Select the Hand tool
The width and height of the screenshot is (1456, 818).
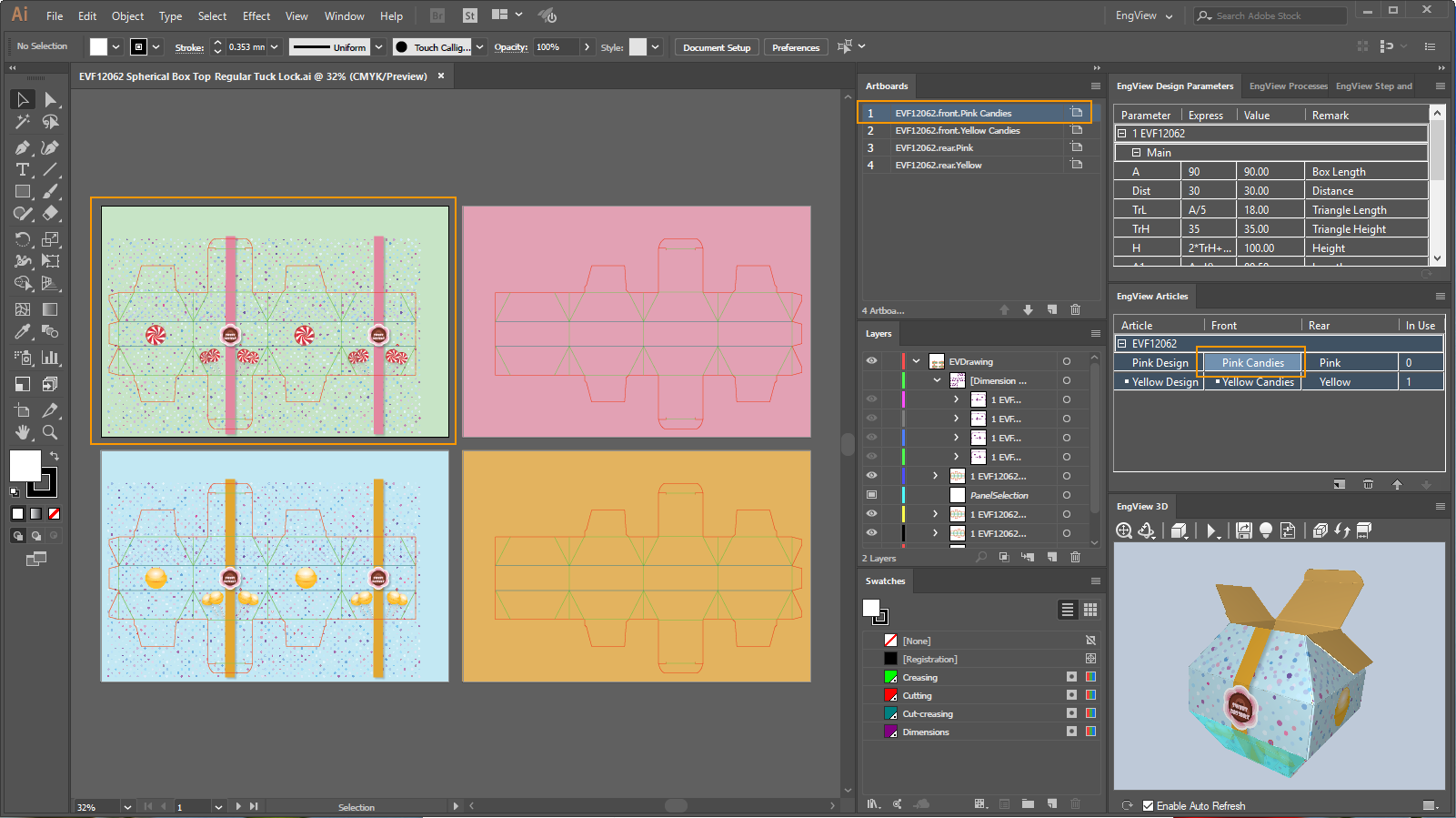[23, 432]
